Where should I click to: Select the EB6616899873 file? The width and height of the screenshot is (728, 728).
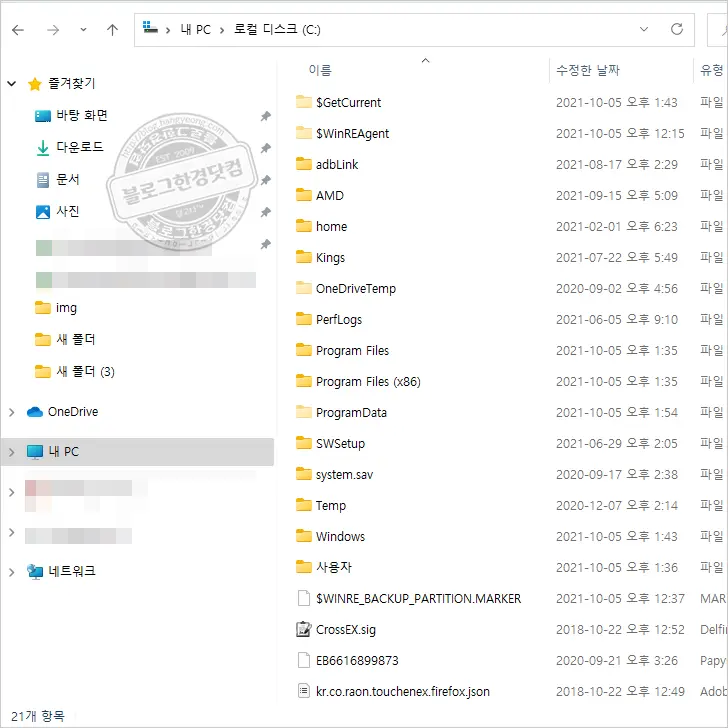click(x=347, y=661)
